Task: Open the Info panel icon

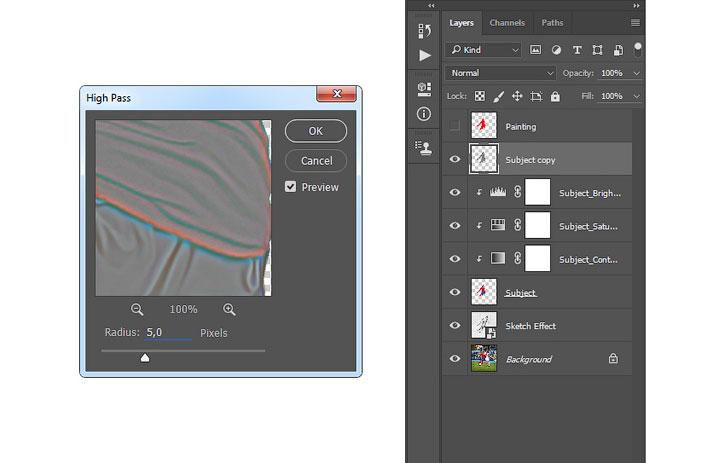Action: click(x=424, y=114)
